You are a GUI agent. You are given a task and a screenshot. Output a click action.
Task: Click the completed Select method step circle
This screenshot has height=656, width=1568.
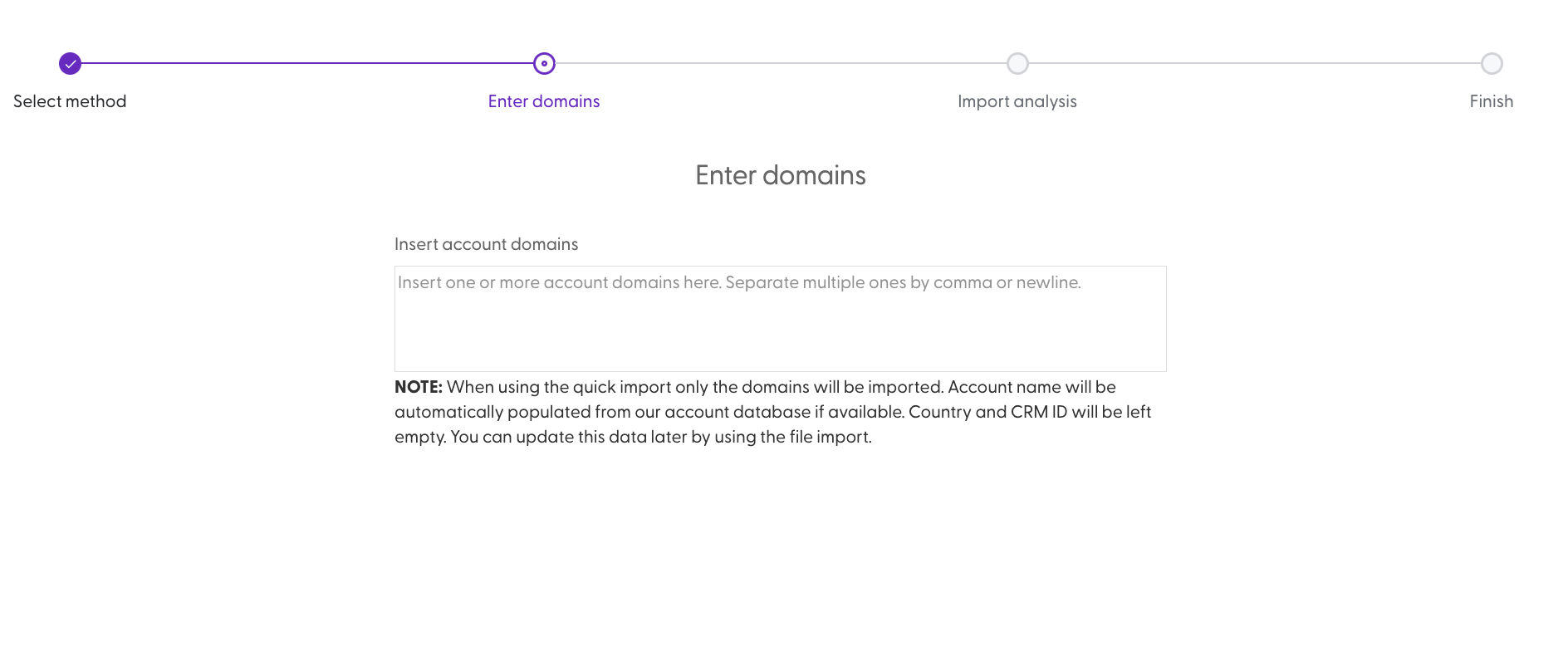70,63
